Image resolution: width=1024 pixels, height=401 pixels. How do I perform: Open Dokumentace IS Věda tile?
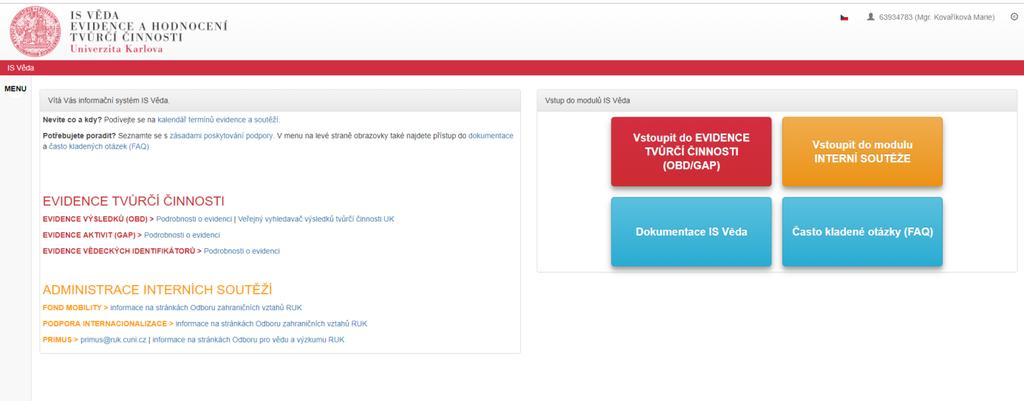(x=691, y=232)
